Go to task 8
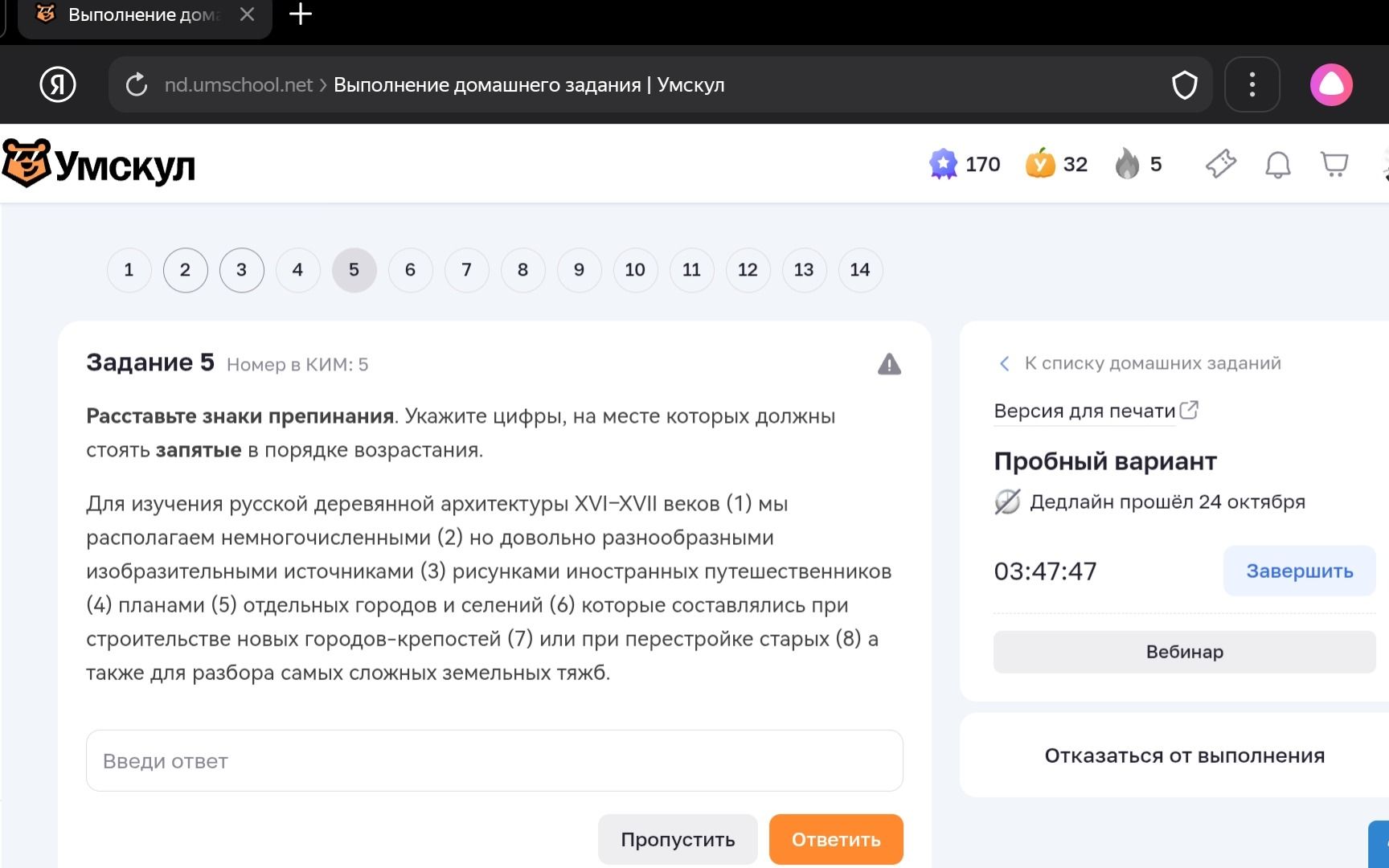Screen dimensions: 1389x868 click(x=522, y=270)
